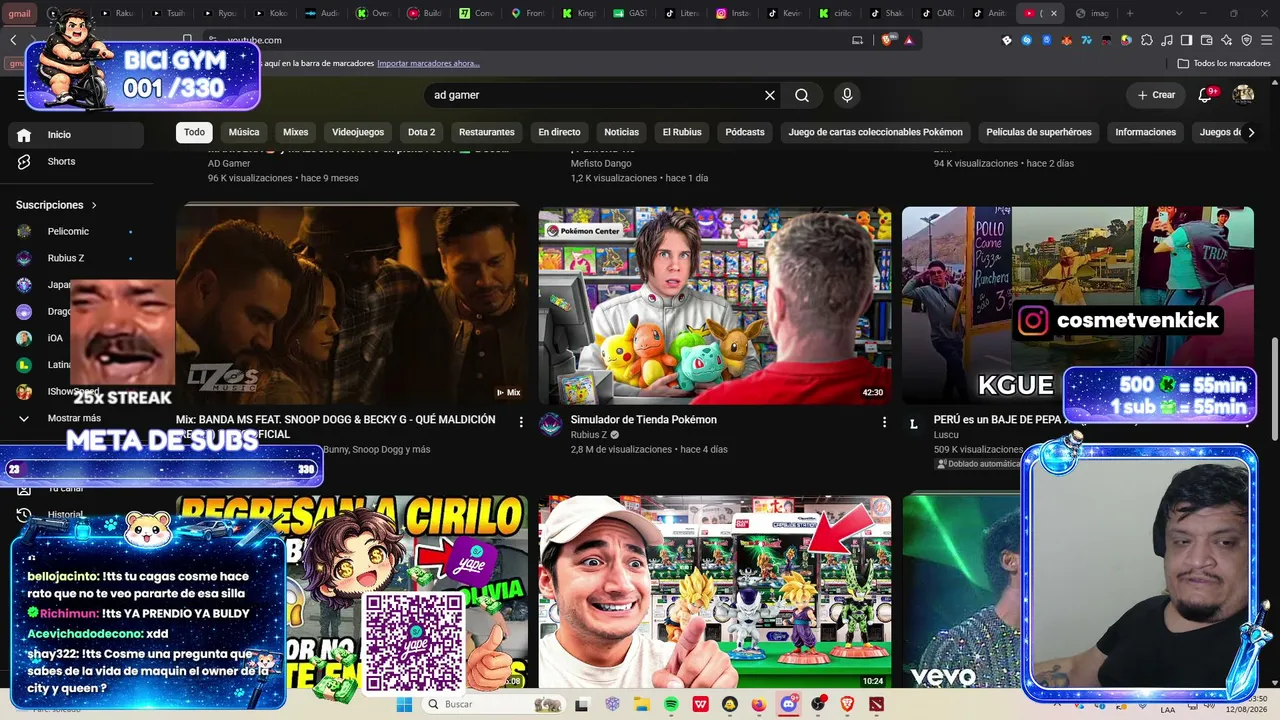Click the Windows taskbar Buscar search box
Image resolution: width=1280 pixels, height=720 pixels.
(492, 704)
